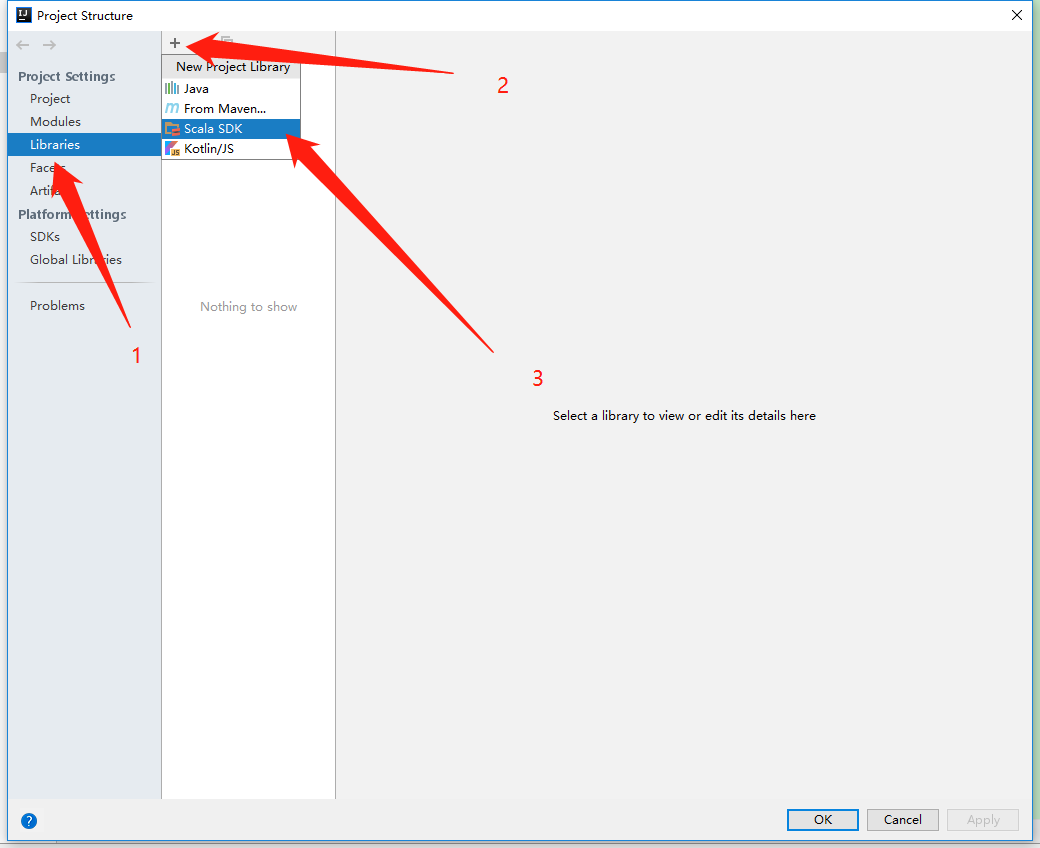
Task: Open Project settings page
Action: pyautogui.click(x=50, y=99)
